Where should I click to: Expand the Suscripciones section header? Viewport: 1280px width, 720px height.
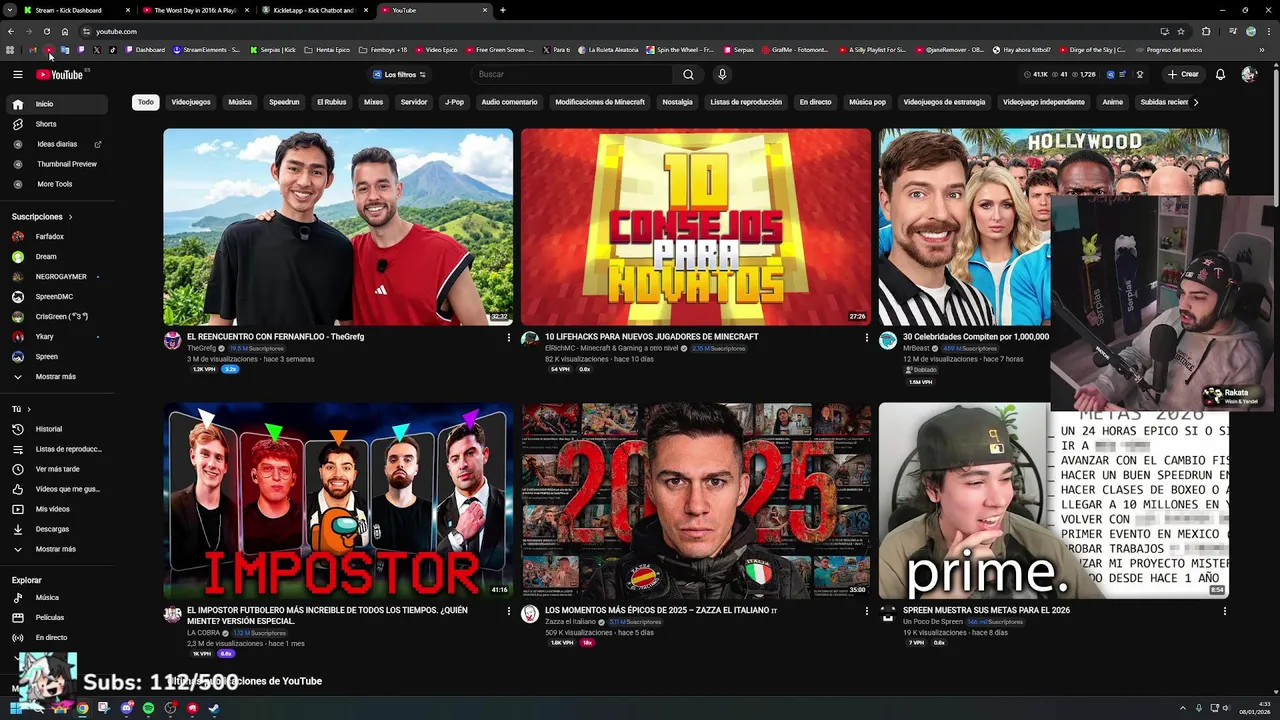41,217
